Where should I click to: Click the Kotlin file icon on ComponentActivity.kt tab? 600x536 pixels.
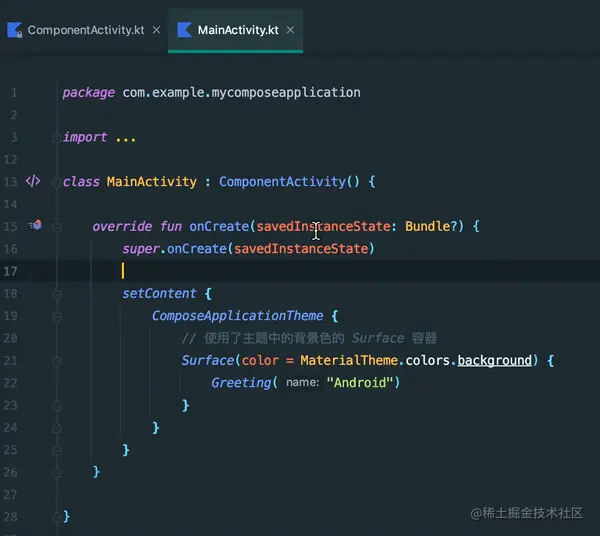[x=15, y=30]
